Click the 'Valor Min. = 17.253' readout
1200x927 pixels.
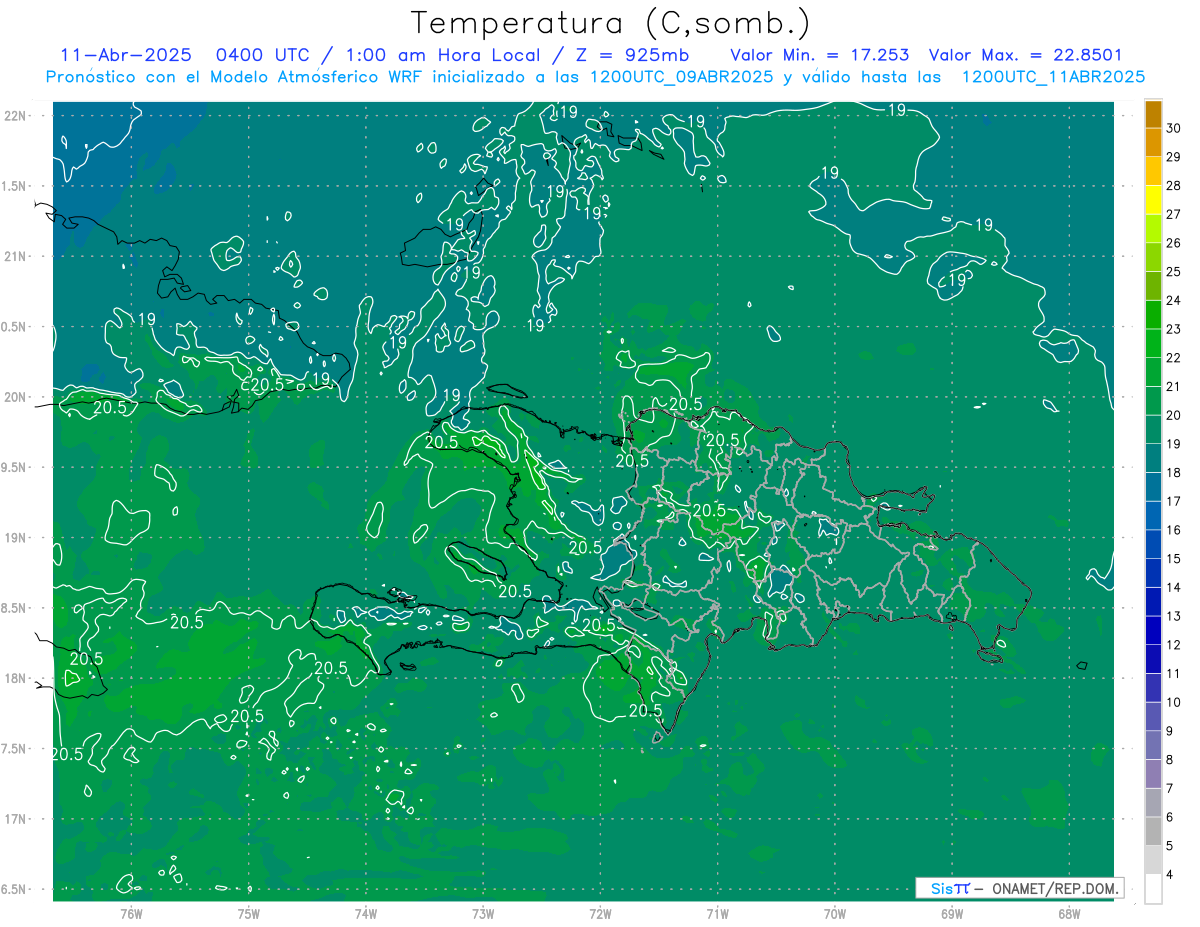[x=820, y=55]
